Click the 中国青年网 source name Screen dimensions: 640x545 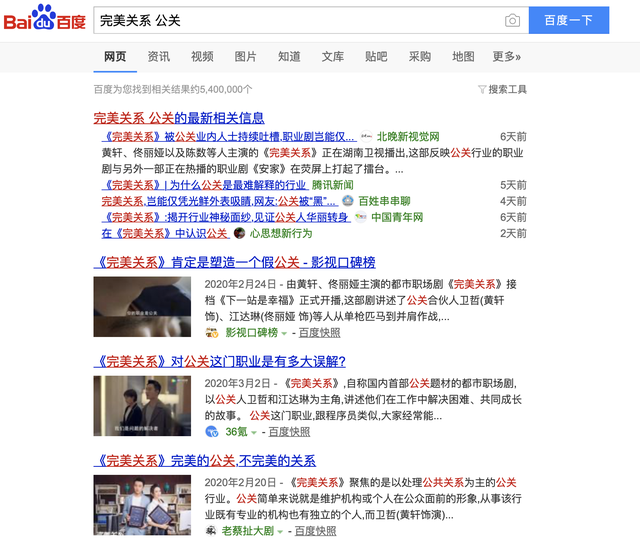[x=397, y=217]
